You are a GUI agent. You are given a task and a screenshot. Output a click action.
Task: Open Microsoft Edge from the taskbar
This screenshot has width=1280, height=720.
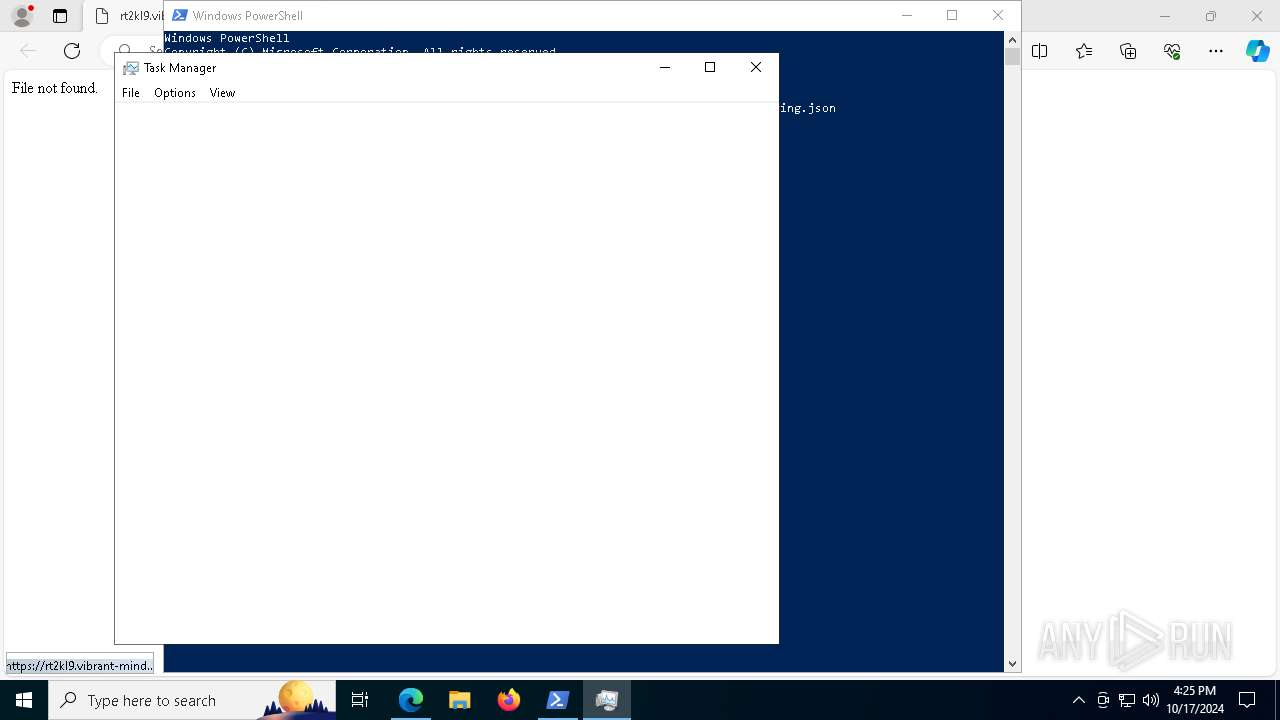click(411, 700)
